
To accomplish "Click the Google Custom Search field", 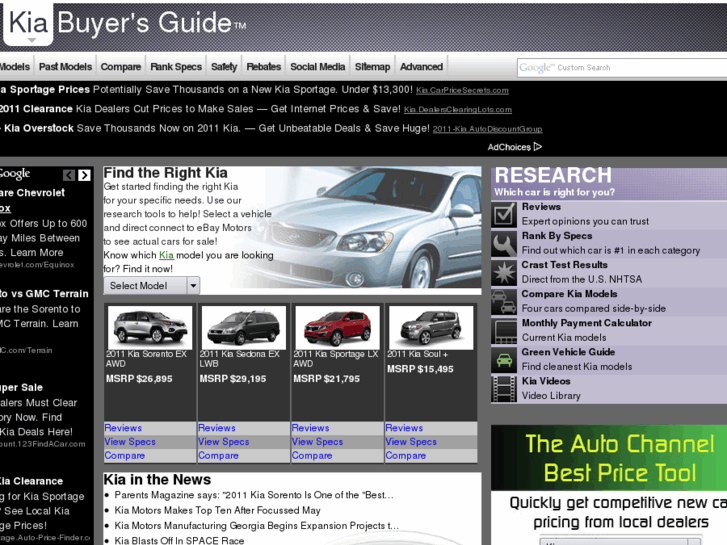I will 622,68.
